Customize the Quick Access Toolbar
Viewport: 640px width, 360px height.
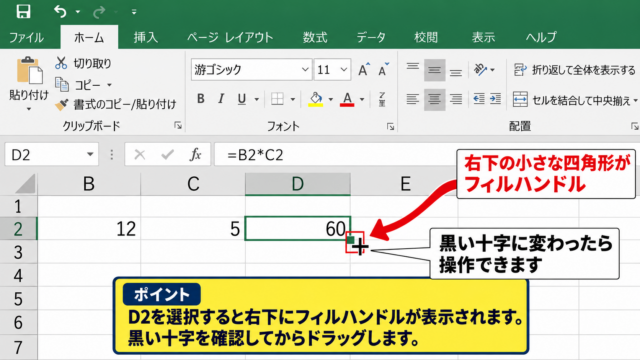pyautogui.click(x=134, y=12)
